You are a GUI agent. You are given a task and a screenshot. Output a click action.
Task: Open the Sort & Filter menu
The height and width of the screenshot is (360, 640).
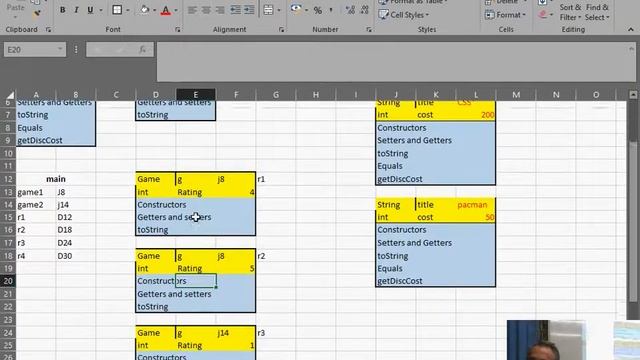[570, 12]
